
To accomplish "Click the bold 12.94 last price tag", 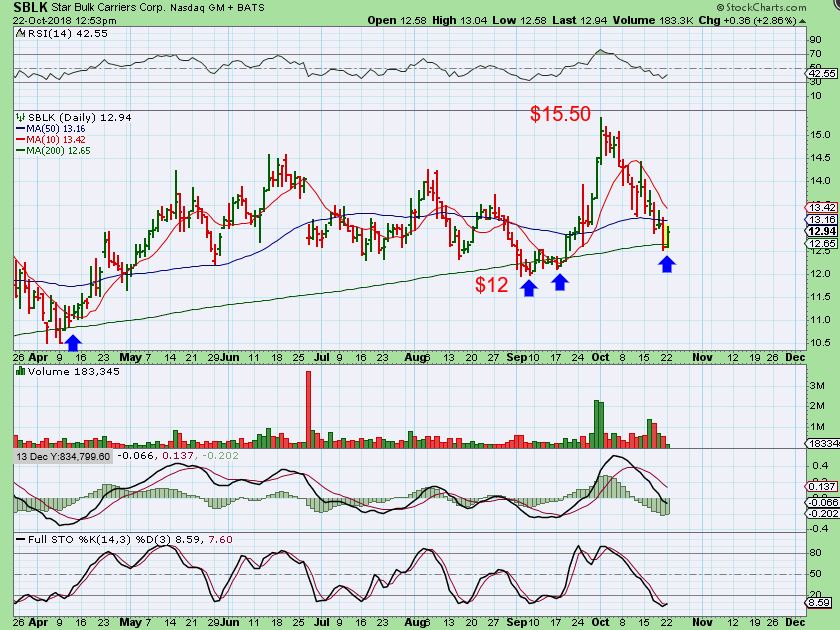I will [x=822, y=231].
